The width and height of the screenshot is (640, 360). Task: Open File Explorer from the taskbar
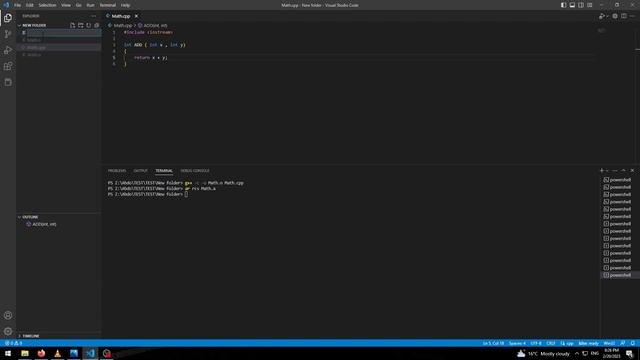tap(25, 353)
